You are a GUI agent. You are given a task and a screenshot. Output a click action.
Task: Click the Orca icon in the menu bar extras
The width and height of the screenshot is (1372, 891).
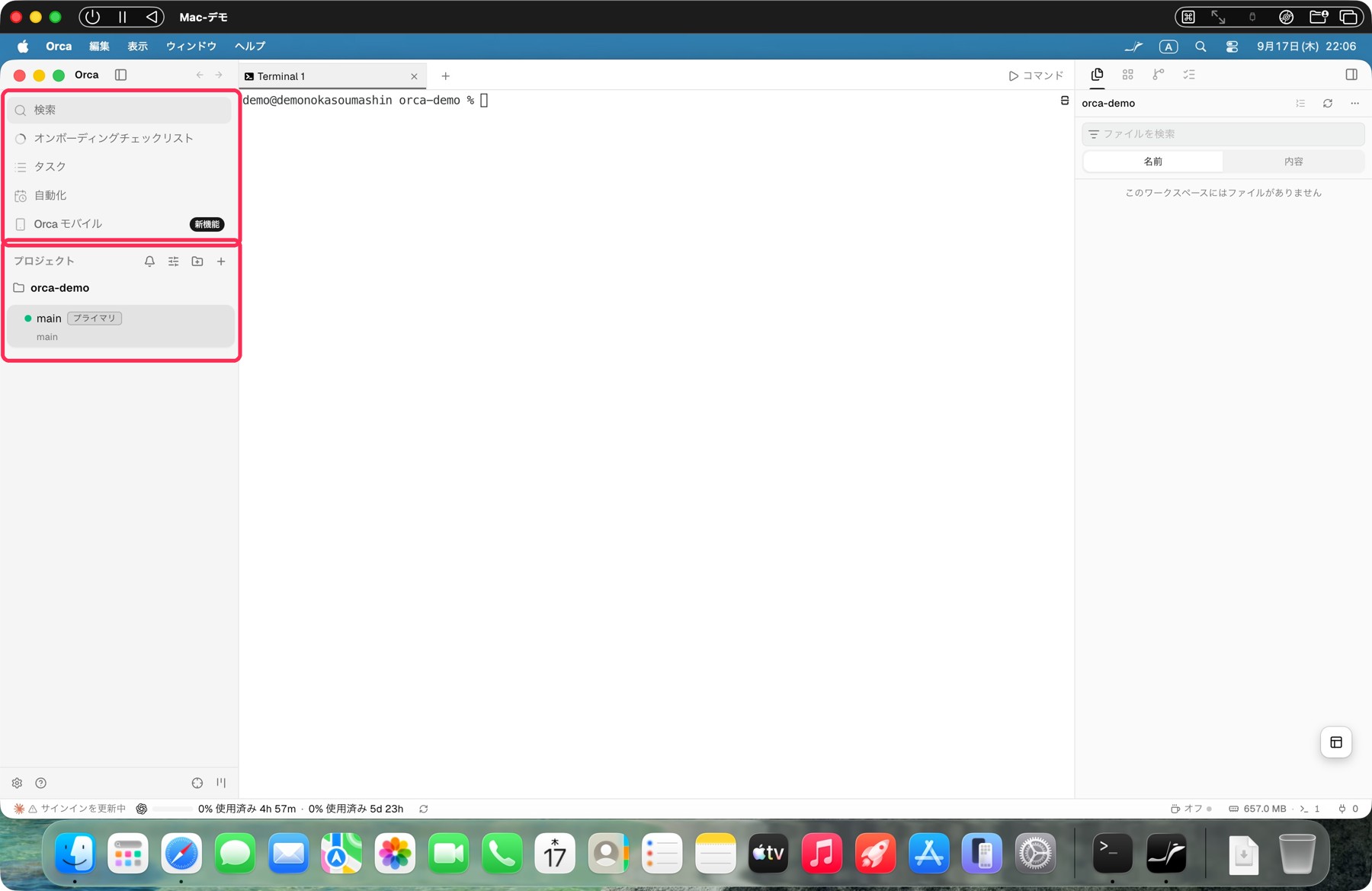click(1133, 46)
